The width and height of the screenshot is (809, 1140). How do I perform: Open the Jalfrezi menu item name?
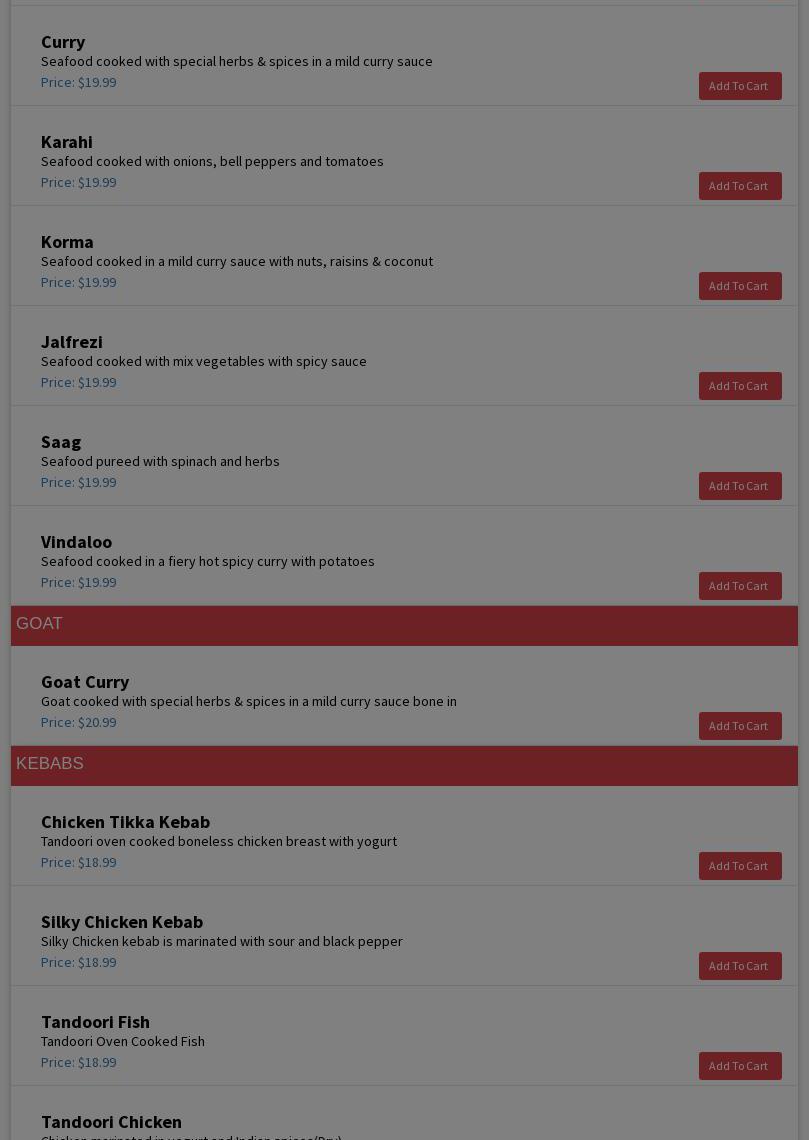(71, 342)
